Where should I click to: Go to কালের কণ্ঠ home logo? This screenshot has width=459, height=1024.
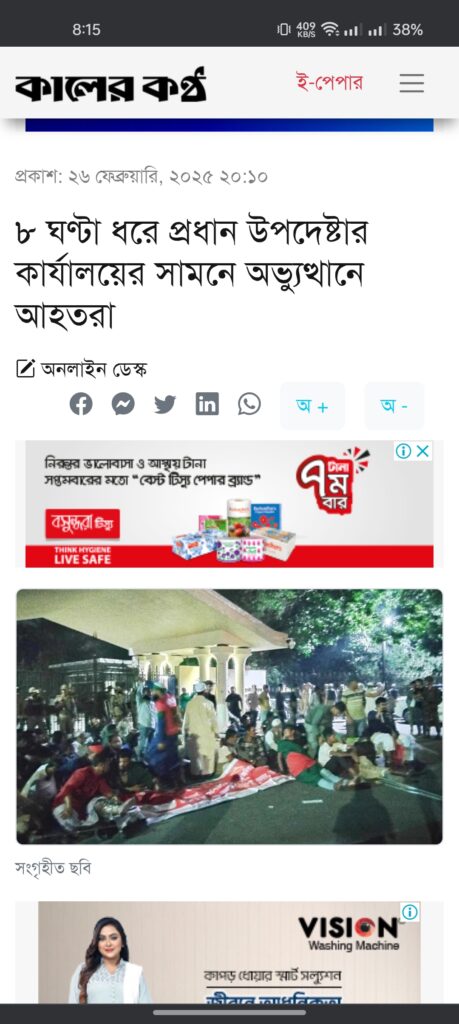pos(110,86)
